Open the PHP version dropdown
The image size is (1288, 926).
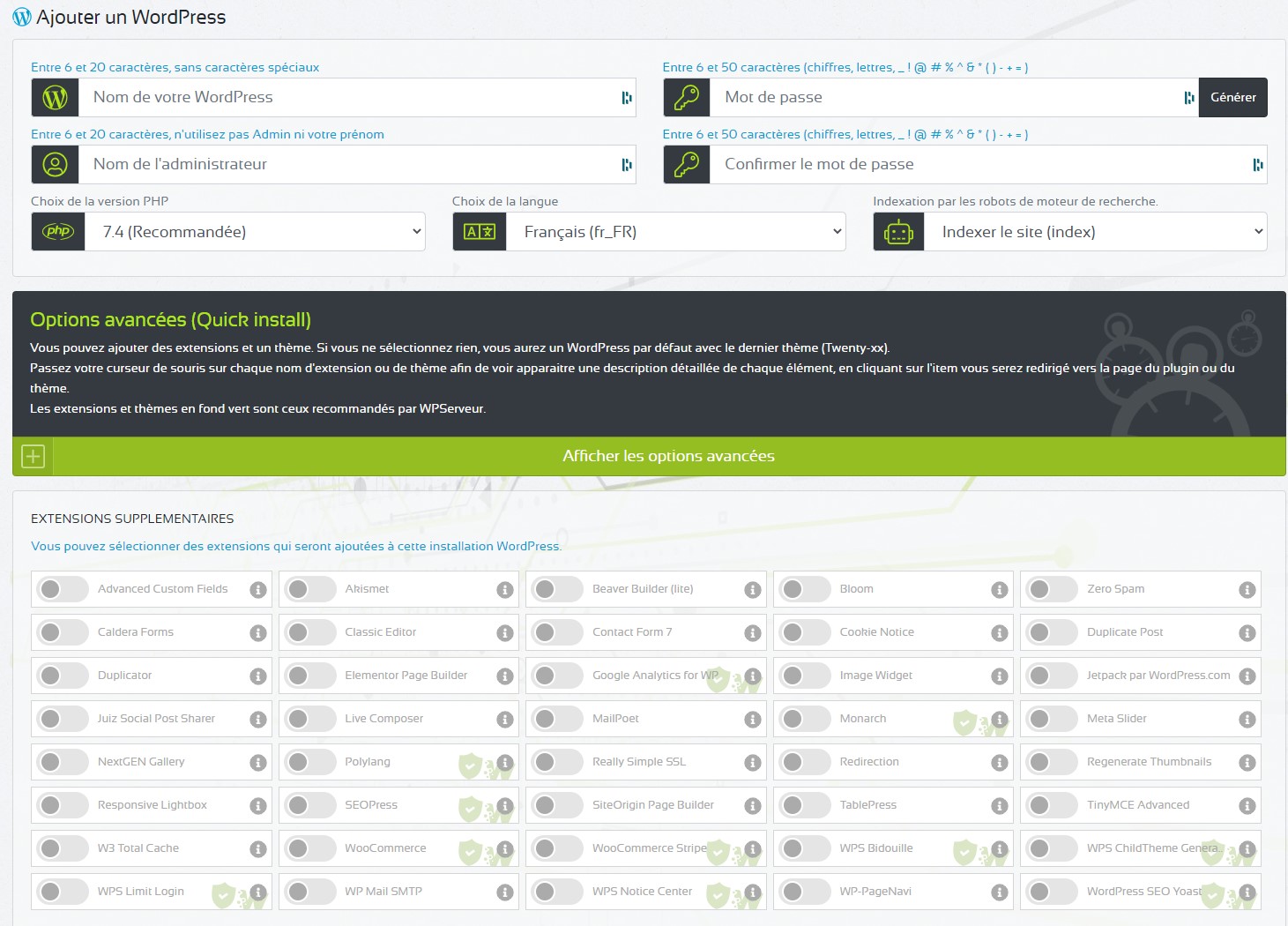tap(255, 232)
